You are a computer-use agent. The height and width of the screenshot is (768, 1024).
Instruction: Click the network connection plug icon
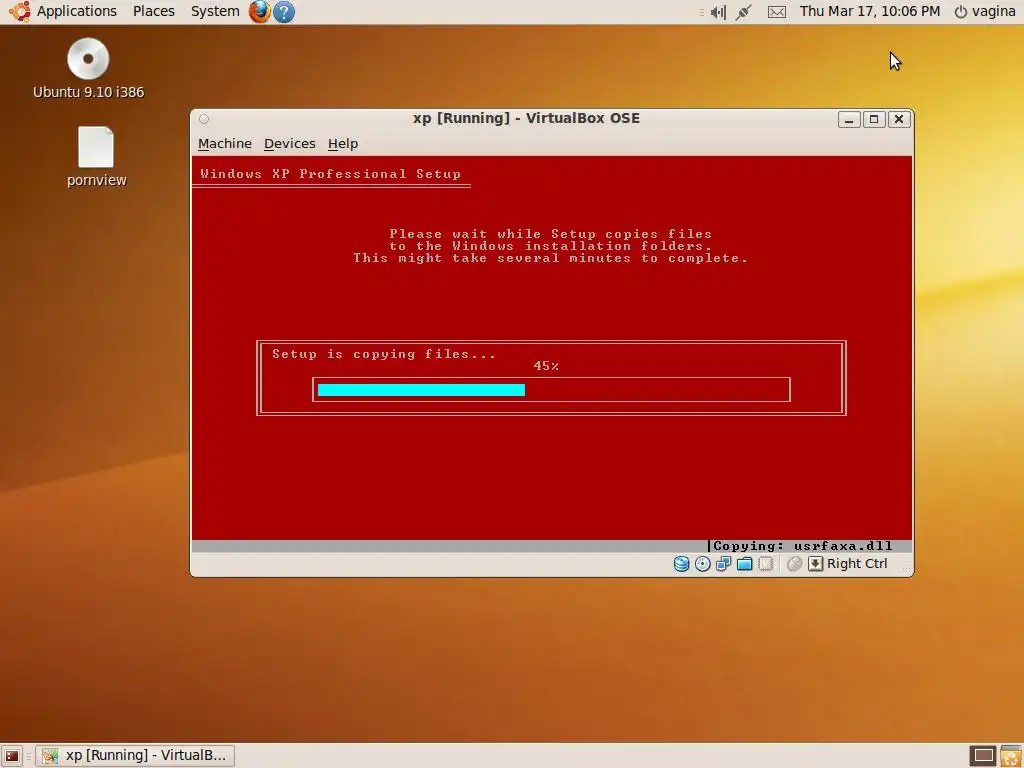[743, 12]
